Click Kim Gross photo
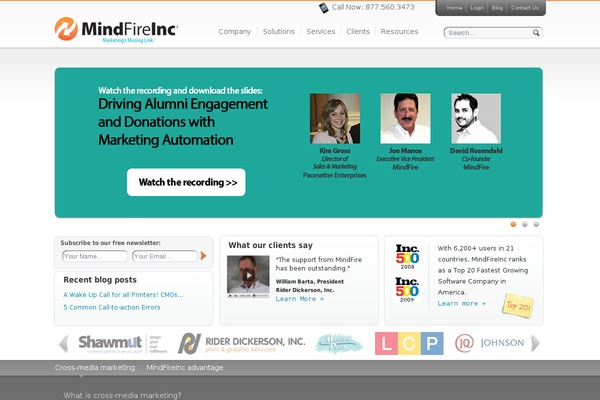This screenshot has height=400, width=600. pos(335,119)
